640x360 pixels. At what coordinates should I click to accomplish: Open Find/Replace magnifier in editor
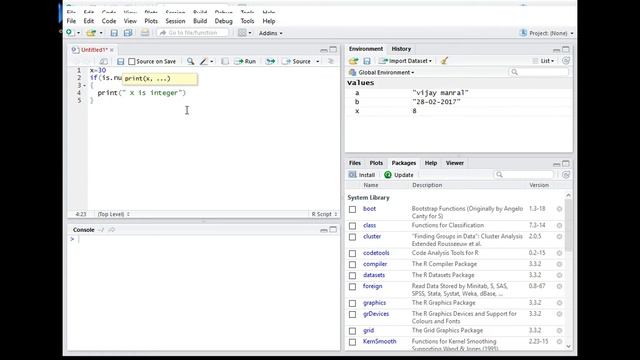190,61
